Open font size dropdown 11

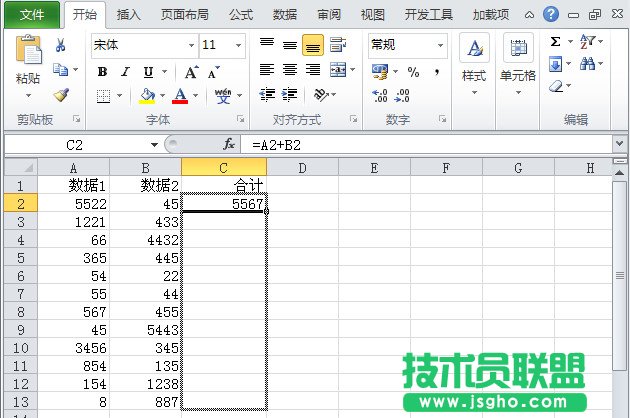(239, 45)
